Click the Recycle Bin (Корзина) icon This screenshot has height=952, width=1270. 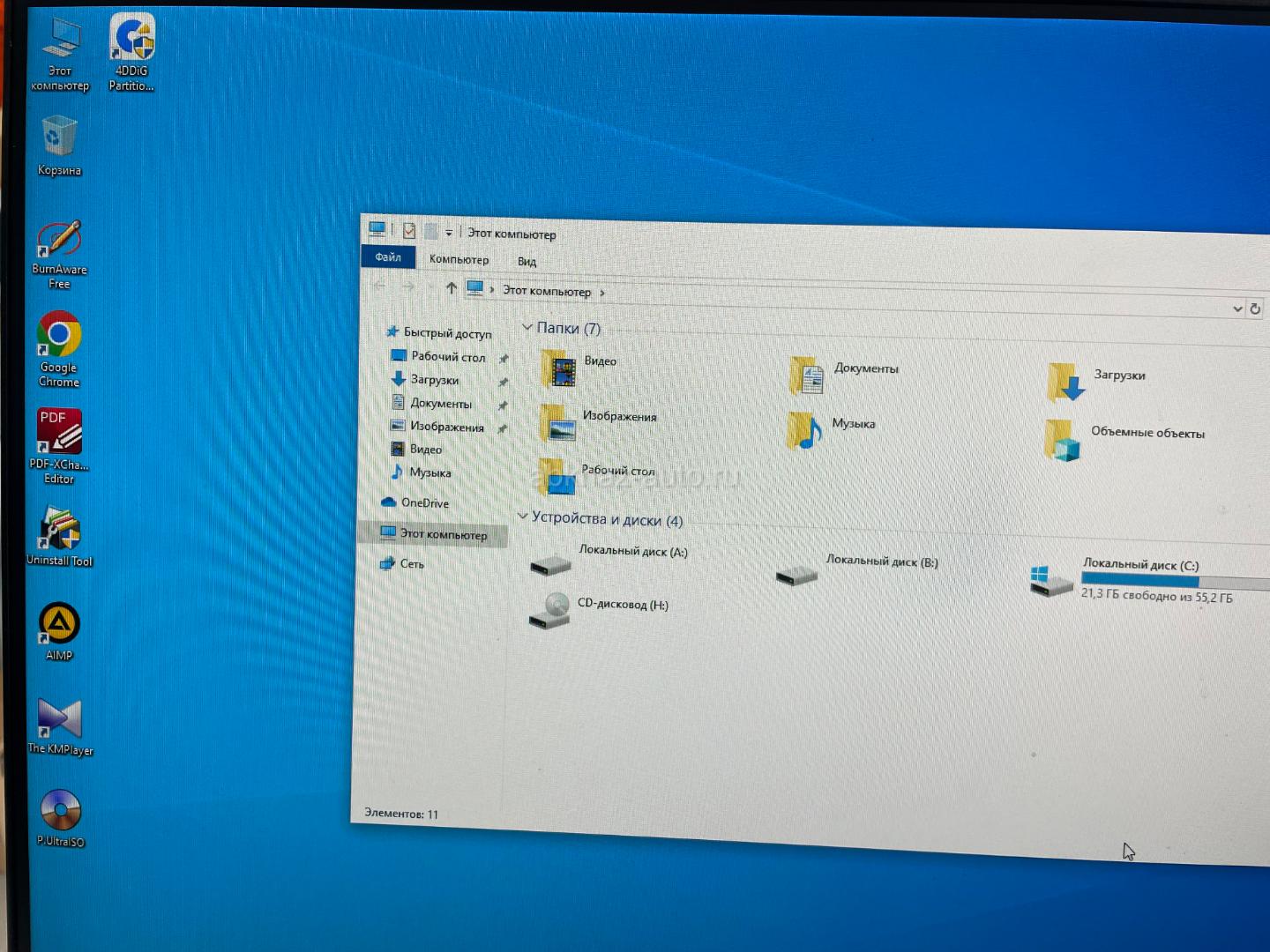click(59, 138)
